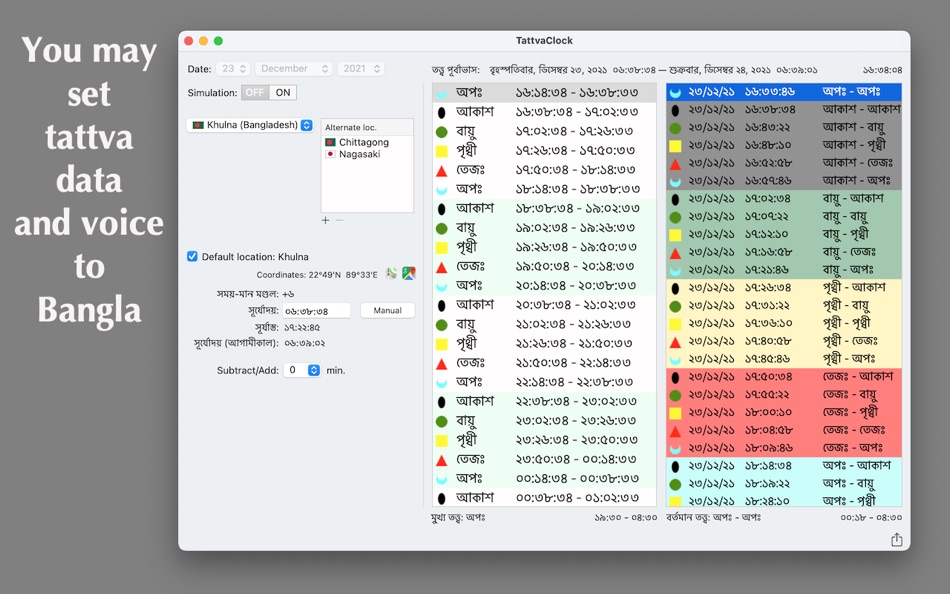
Task: Click the সূর্যাস্ত time value ১৭:২২:৪৫
Action: (x=302, y=327)
